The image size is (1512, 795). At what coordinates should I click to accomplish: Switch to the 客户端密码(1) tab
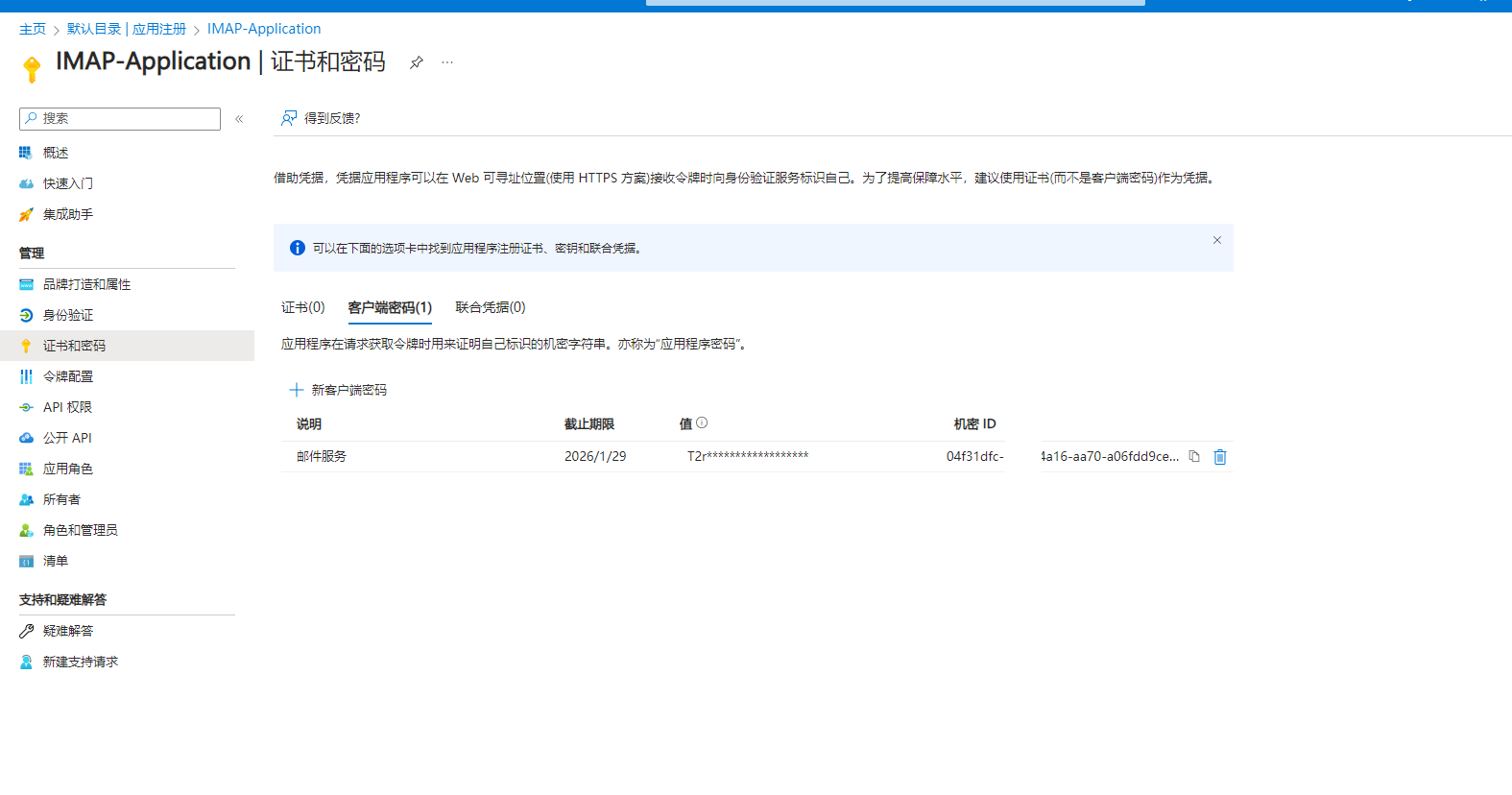point(390,307)
